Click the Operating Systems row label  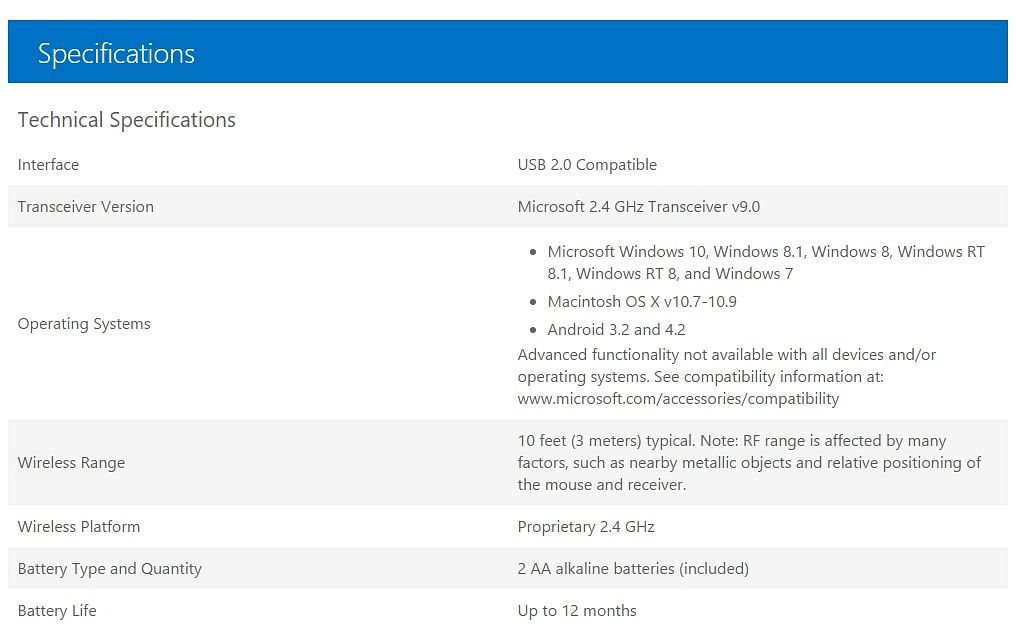[84, 324]
